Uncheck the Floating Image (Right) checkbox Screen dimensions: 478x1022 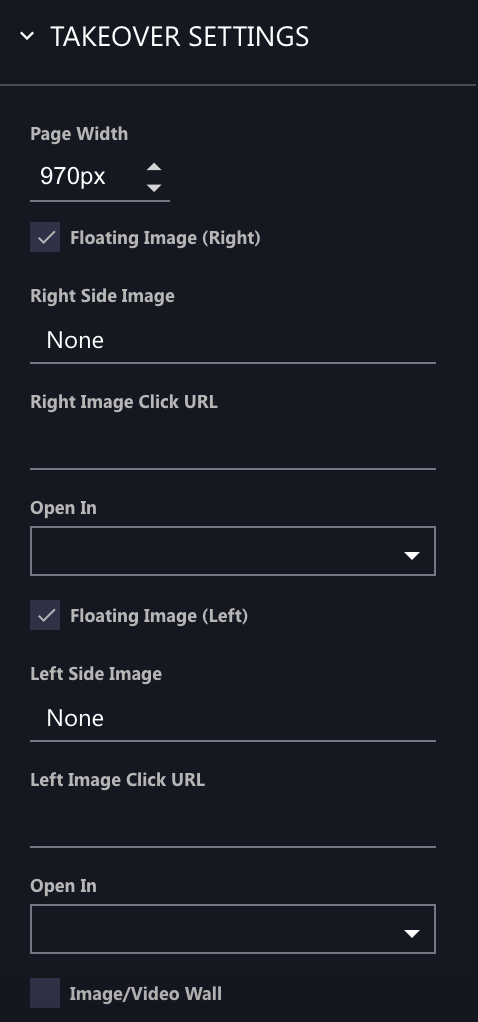(x=45, y=237)
